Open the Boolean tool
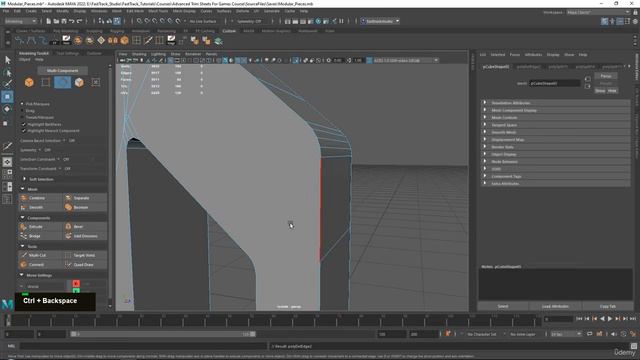The height and width of the screenshot is (360, 640). click(x=85, y=207)
